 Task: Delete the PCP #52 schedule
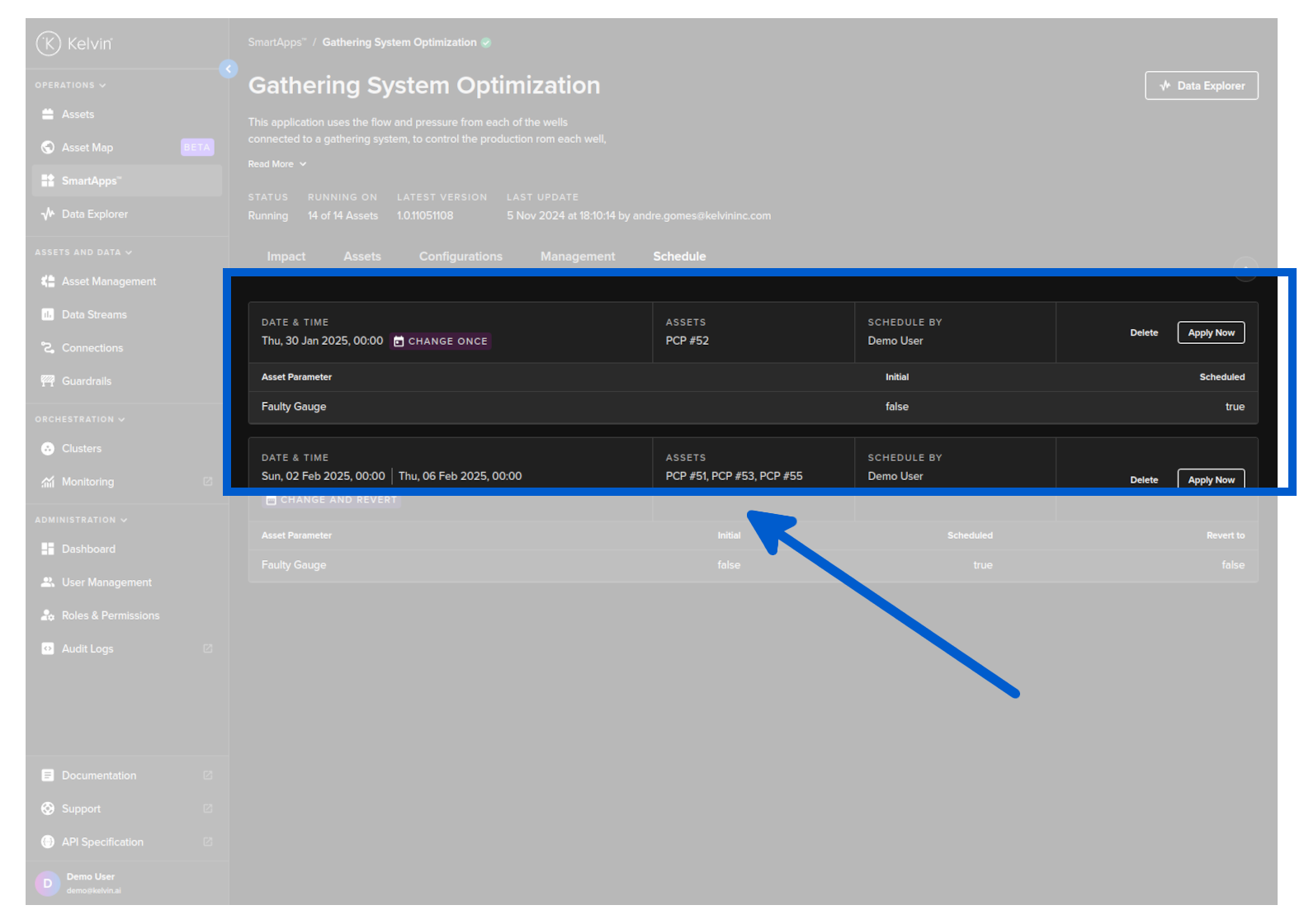[x=1143, y=332]
